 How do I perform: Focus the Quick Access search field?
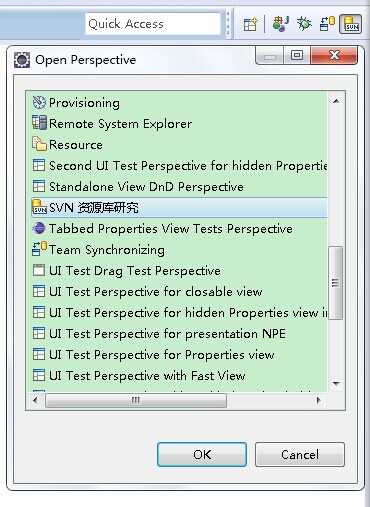(x=153, y=24)
